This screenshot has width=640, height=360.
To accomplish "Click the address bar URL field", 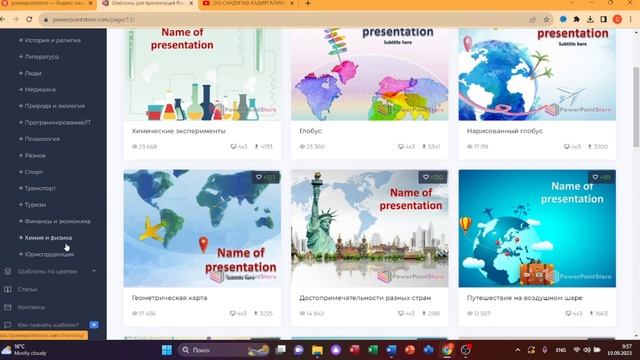I will (x=286, y=20).
